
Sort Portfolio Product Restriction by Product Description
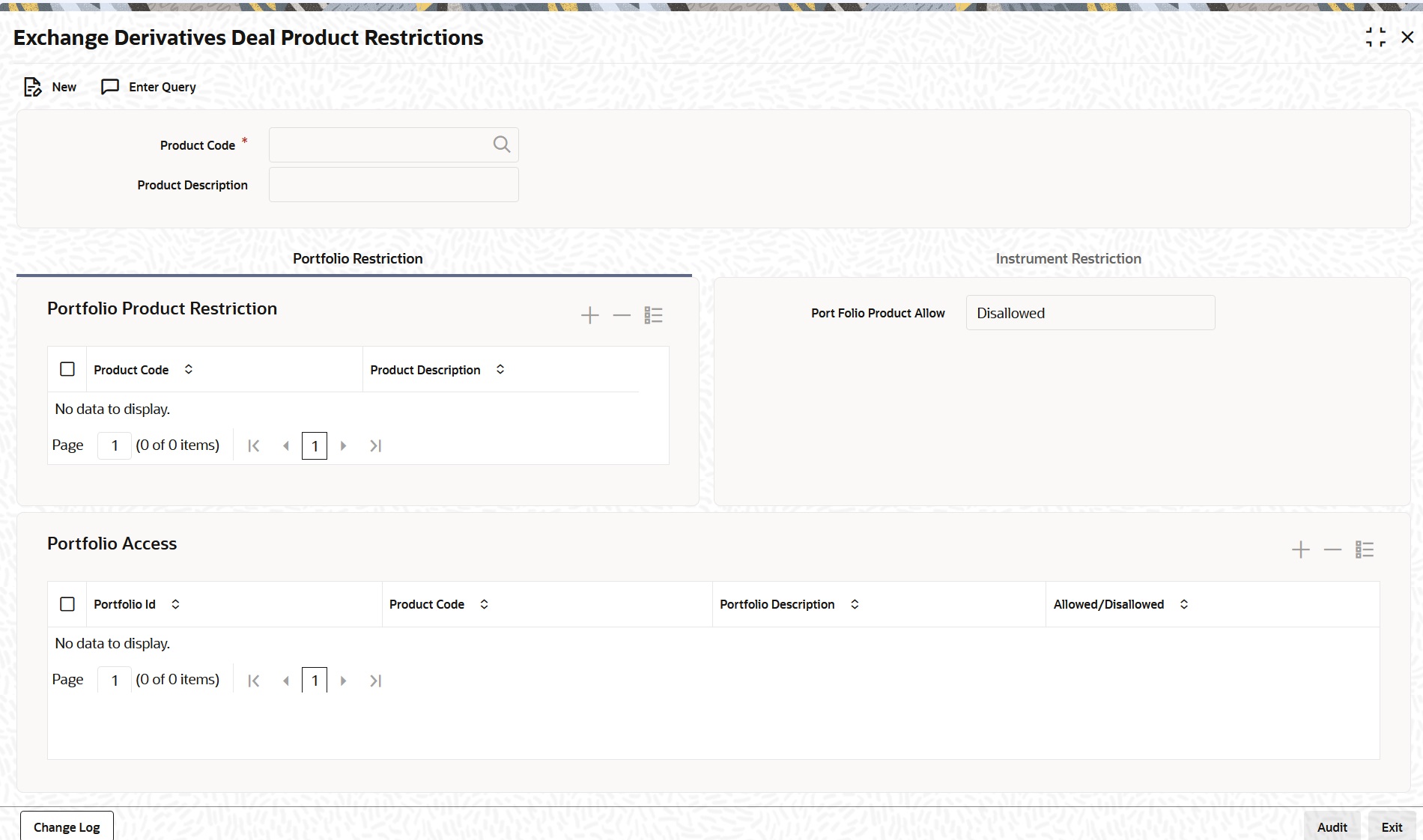point(500,369)
